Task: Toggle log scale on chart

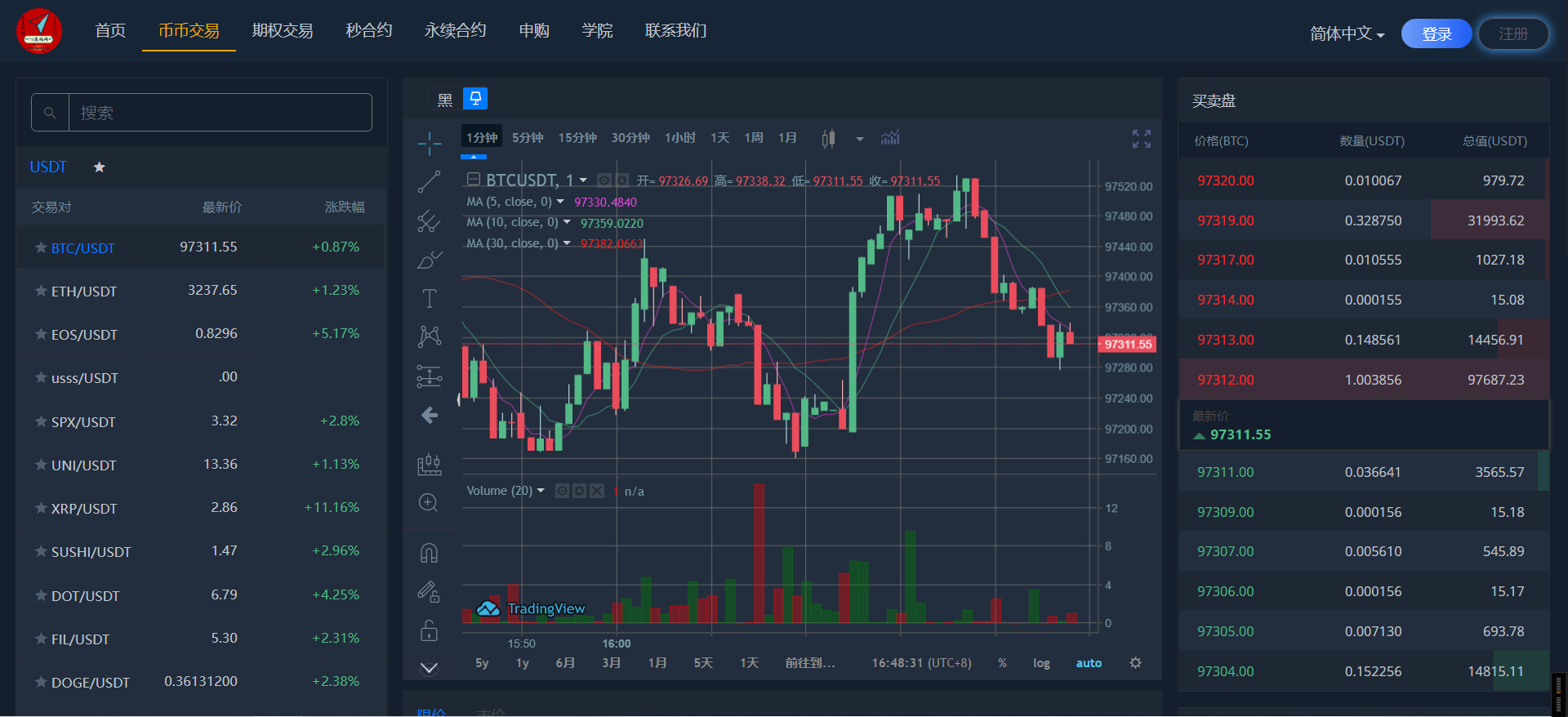Action: pyautogui.click(x=1041, y=663)
